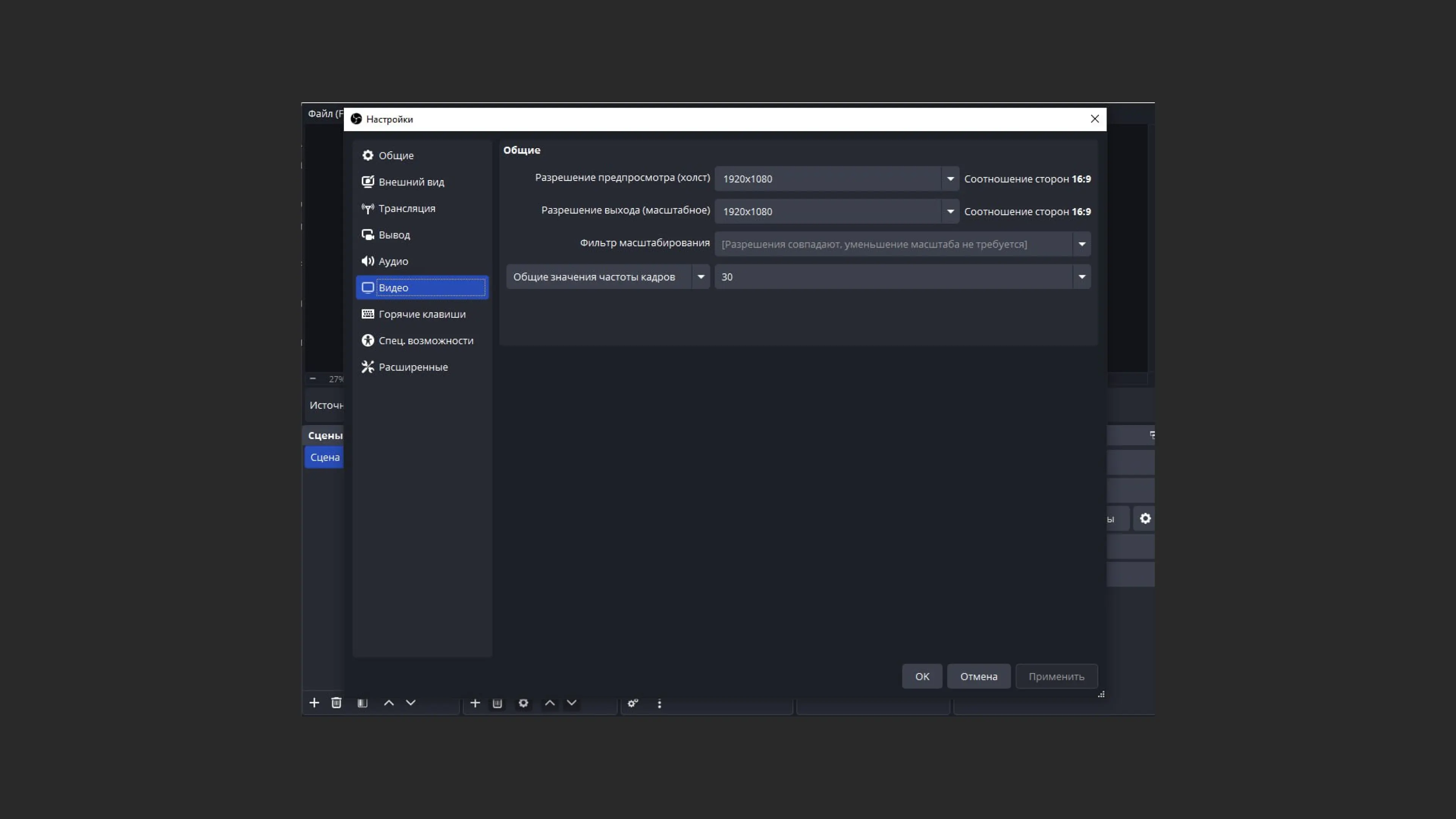Click the remove scene trash icon
The height and width of the screenshot is (819, 1456).
(336, 703)
